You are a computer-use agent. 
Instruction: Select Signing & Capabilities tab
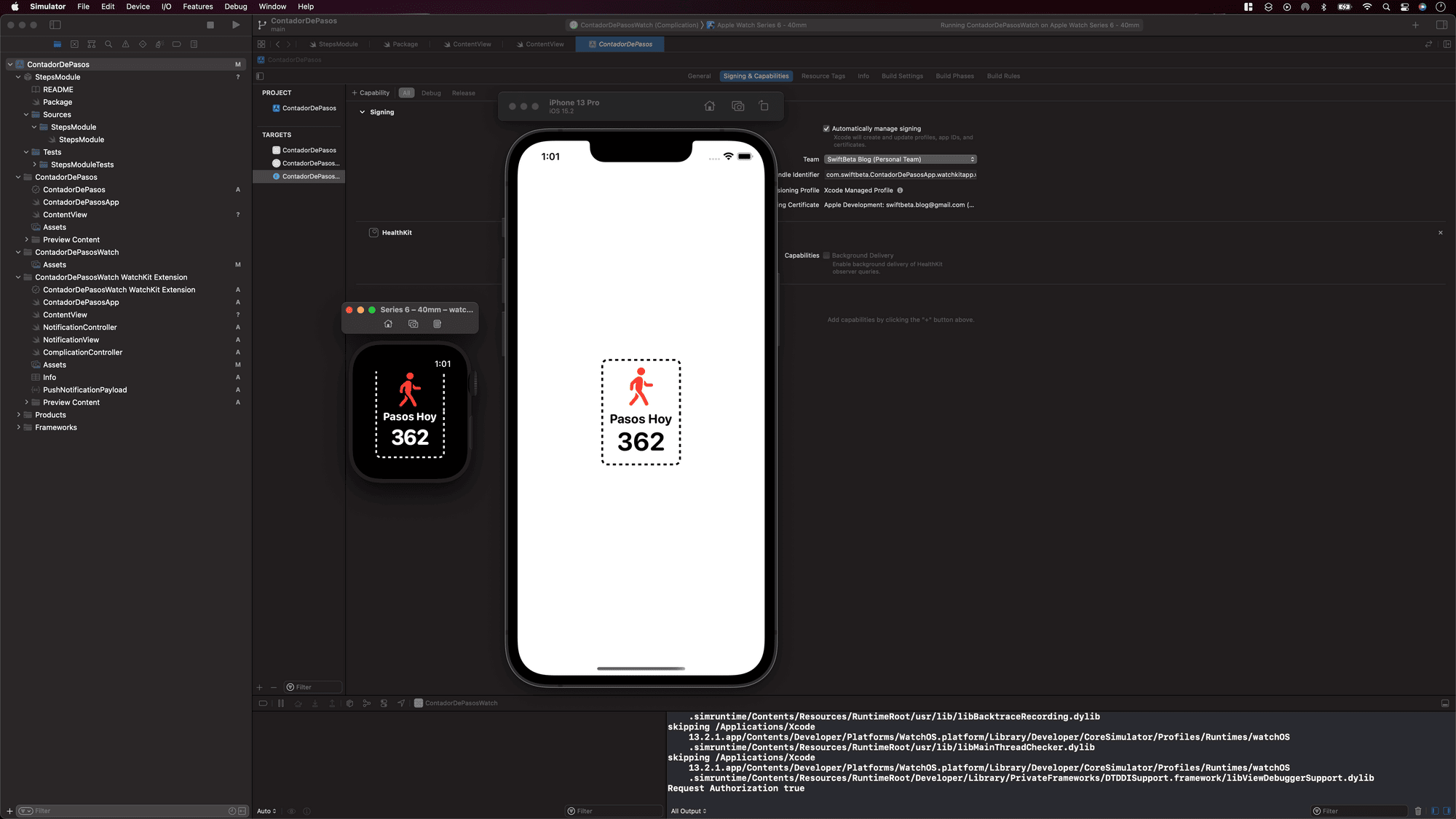[756, 76]
